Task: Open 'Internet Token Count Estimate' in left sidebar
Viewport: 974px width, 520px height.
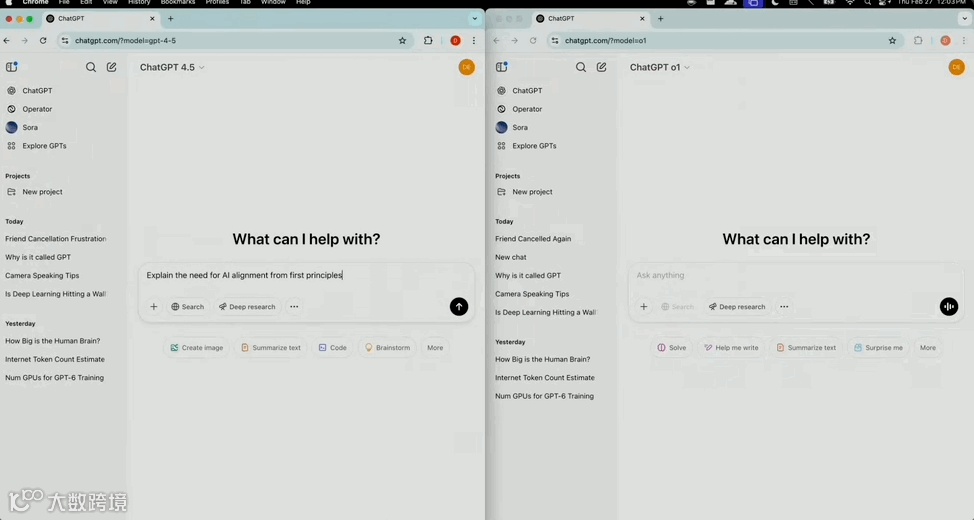Action: (x=55, y=359)
